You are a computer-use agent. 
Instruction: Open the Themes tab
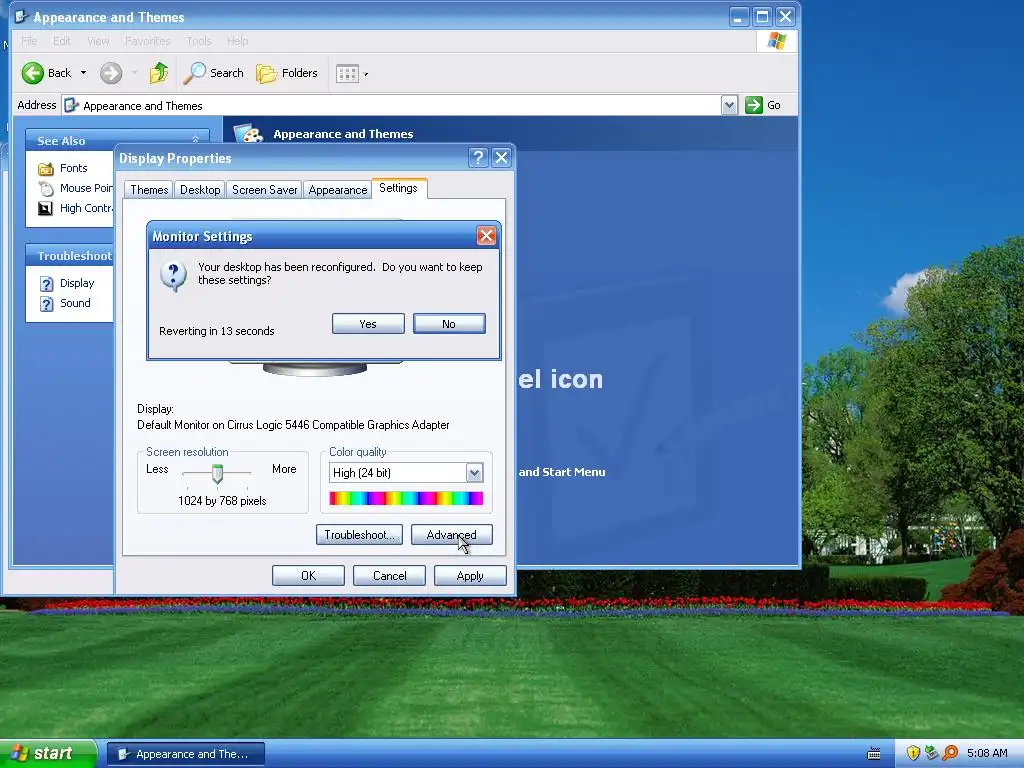coord(149,189)
